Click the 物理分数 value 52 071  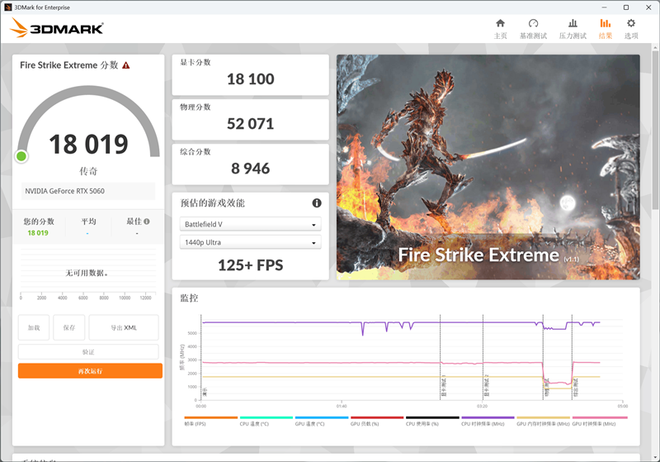pyautogui.click(x=250, y=124)
